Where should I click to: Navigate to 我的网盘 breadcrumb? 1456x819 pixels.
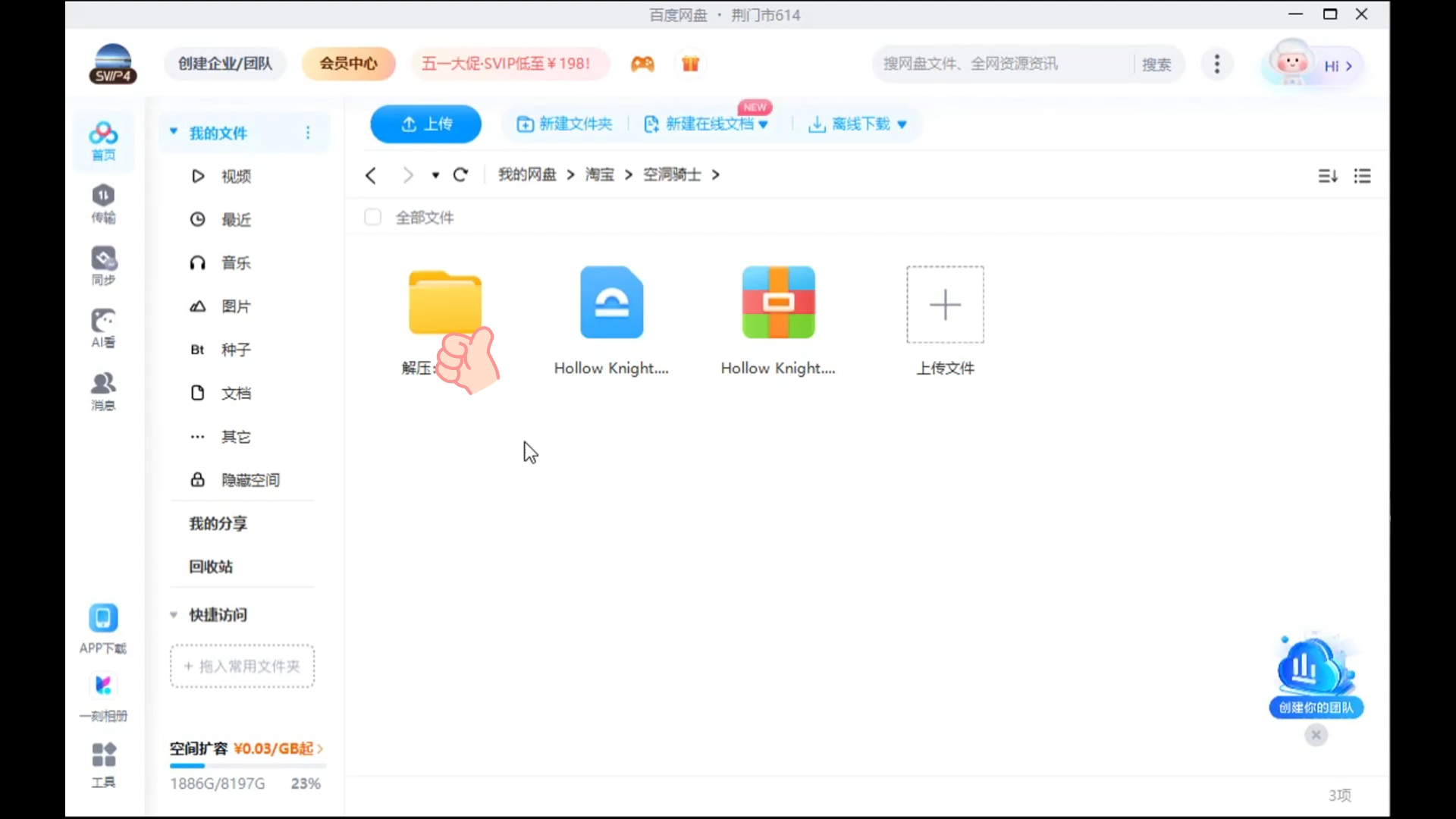coord(527,175)
